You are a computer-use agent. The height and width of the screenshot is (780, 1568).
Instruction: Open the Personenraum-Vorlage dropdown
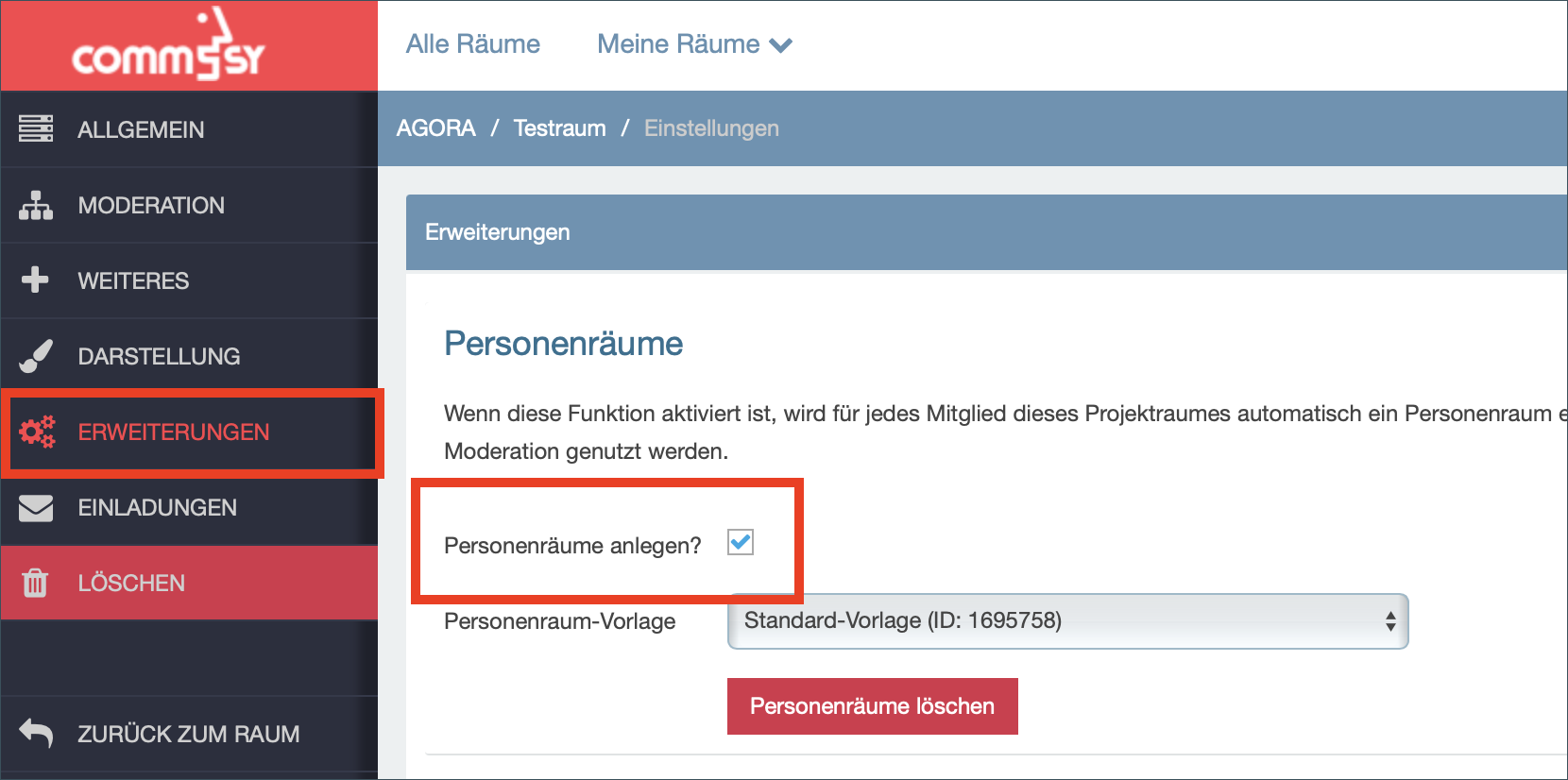point(1067,620)
